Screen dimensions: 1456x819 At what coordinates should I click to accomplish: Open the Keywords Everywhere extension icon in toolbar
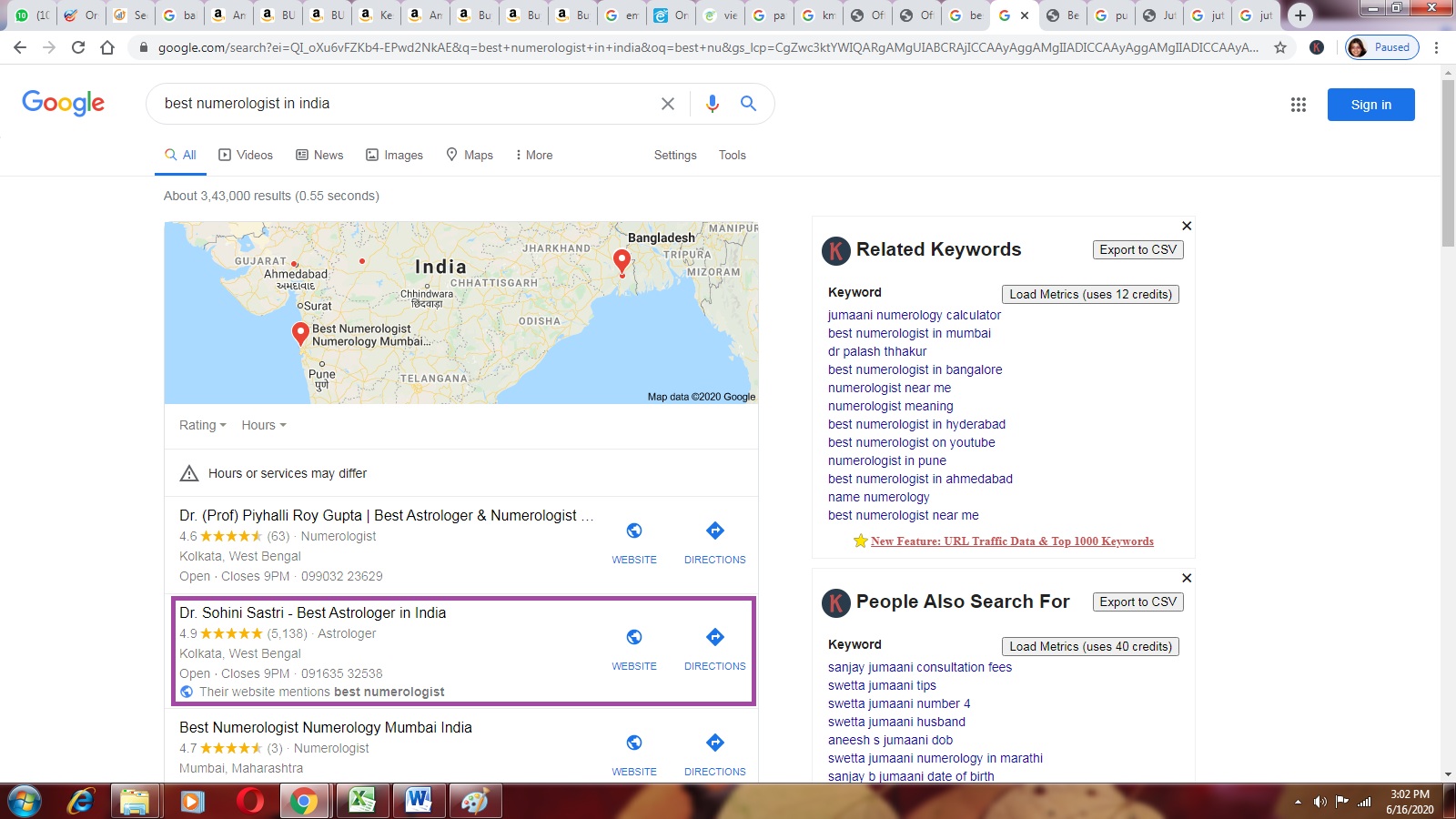1317,47
